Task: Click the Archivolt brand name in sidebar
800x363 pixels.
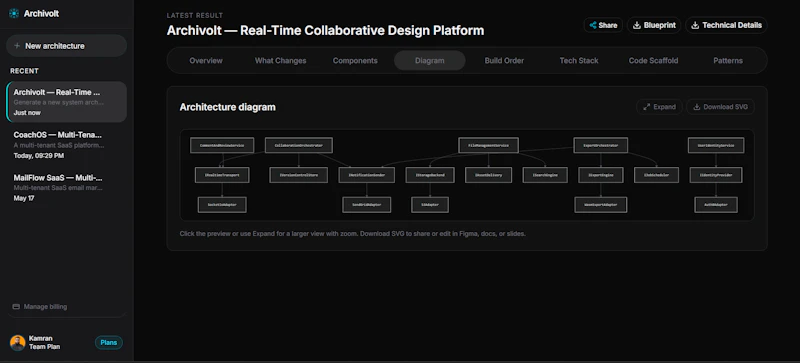Action: [41, 14]
